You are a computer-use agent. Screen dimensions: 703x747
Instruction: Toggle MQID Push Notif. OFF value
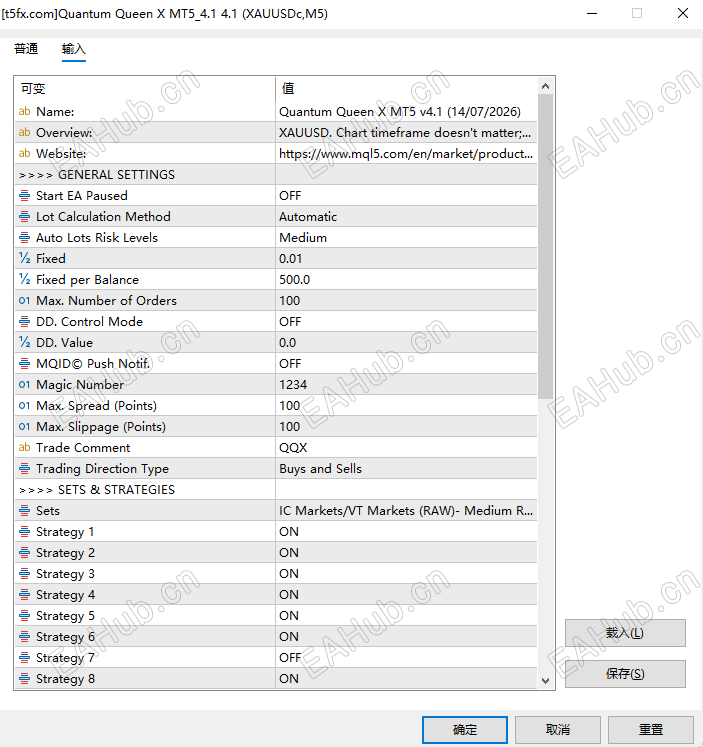[x=406, y=363]
